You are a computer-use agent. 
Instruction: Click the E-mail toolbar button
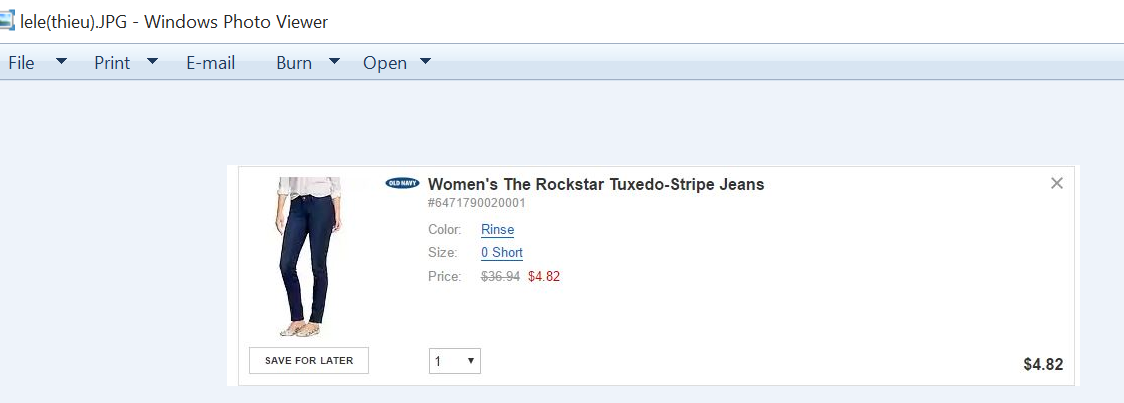[210, 63]
